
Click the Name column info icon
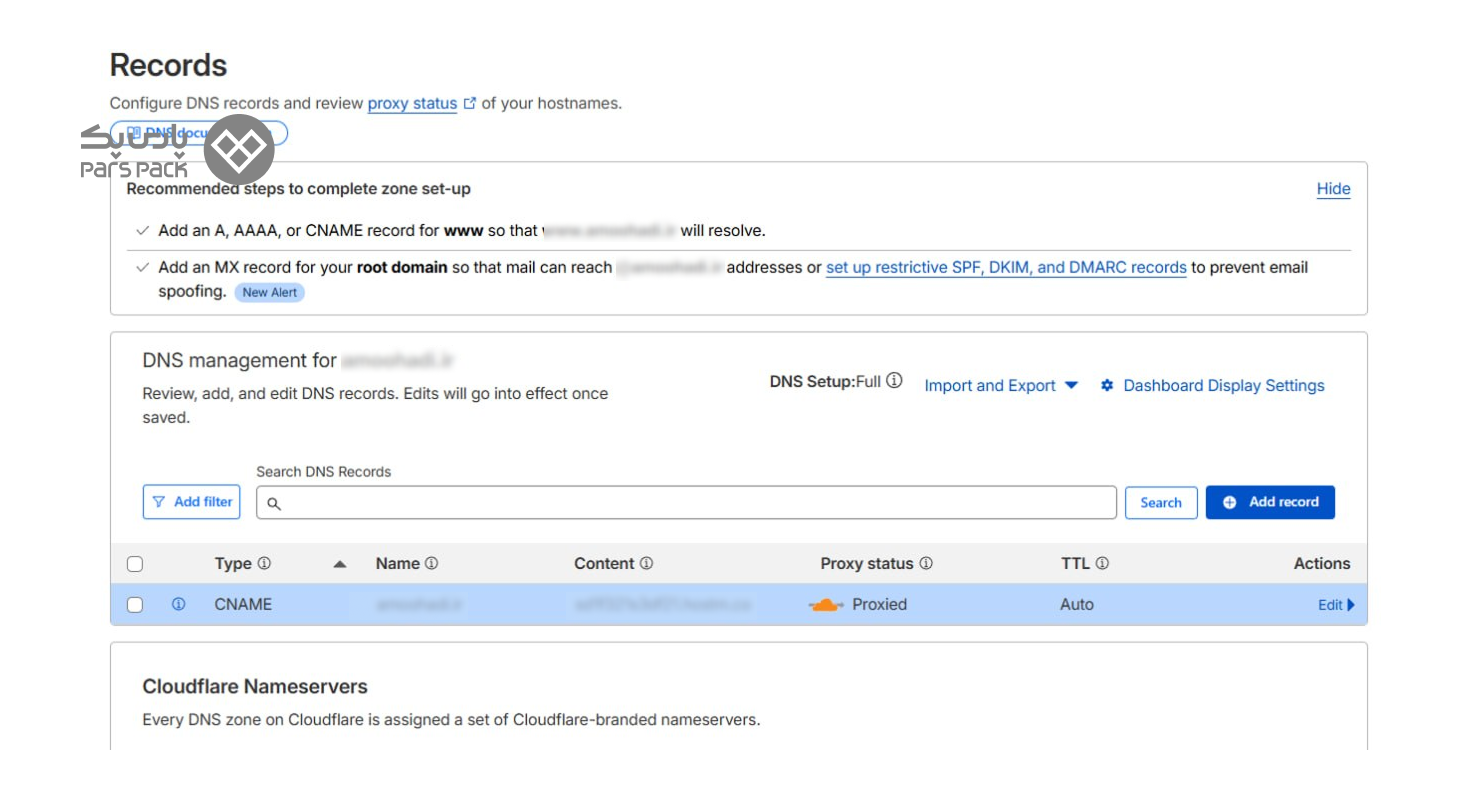coord(431,564)
